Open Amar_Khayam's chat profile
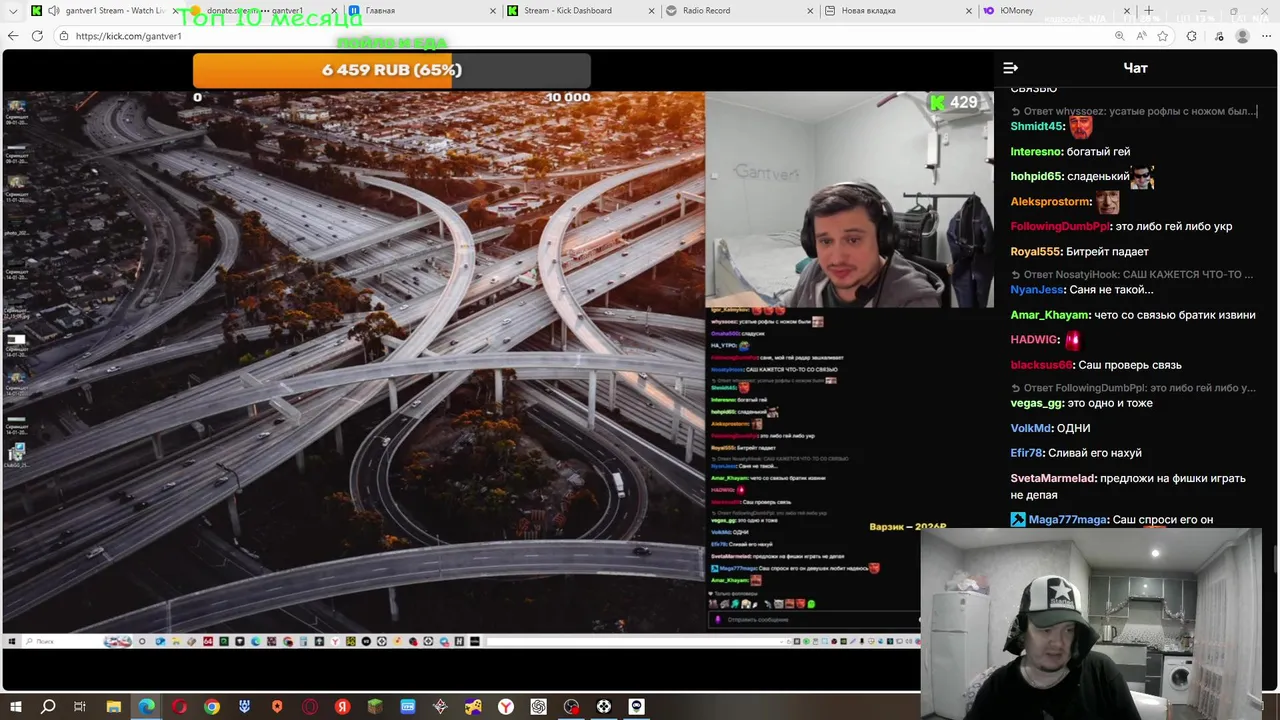Screen dimensions: 1280x720 pos(1049,315)
